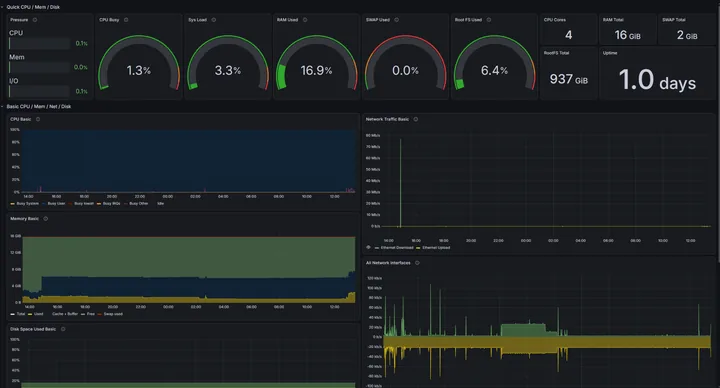Click the All Network Interfaces panel title
Image resolution: width=720 pixels, height=388 pixels.
(388, 263)
